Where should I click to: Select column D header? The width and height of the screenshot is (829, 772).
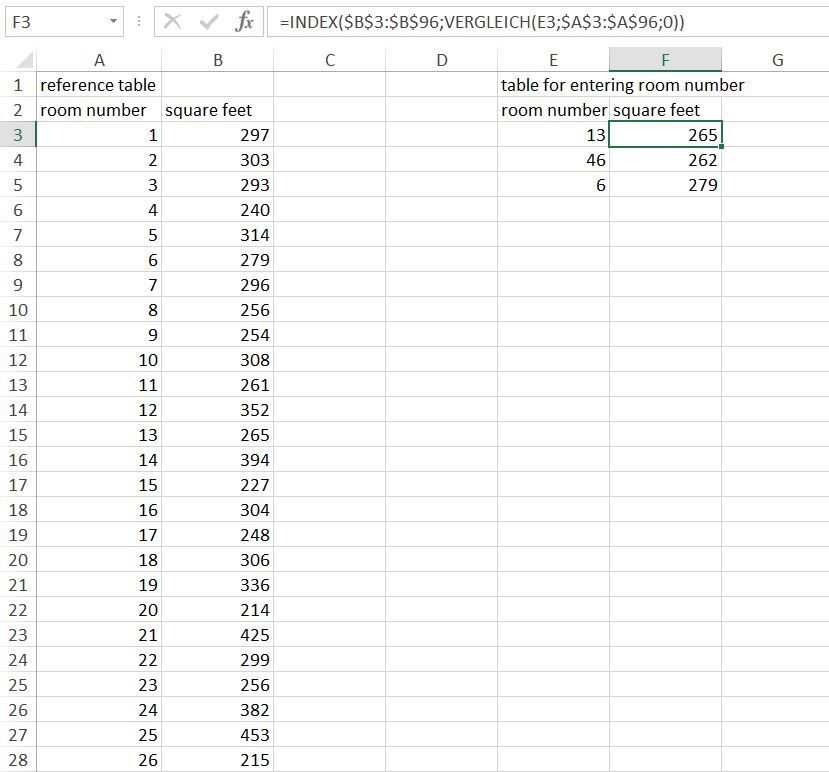pyautogui.click(x=441, y=60)
